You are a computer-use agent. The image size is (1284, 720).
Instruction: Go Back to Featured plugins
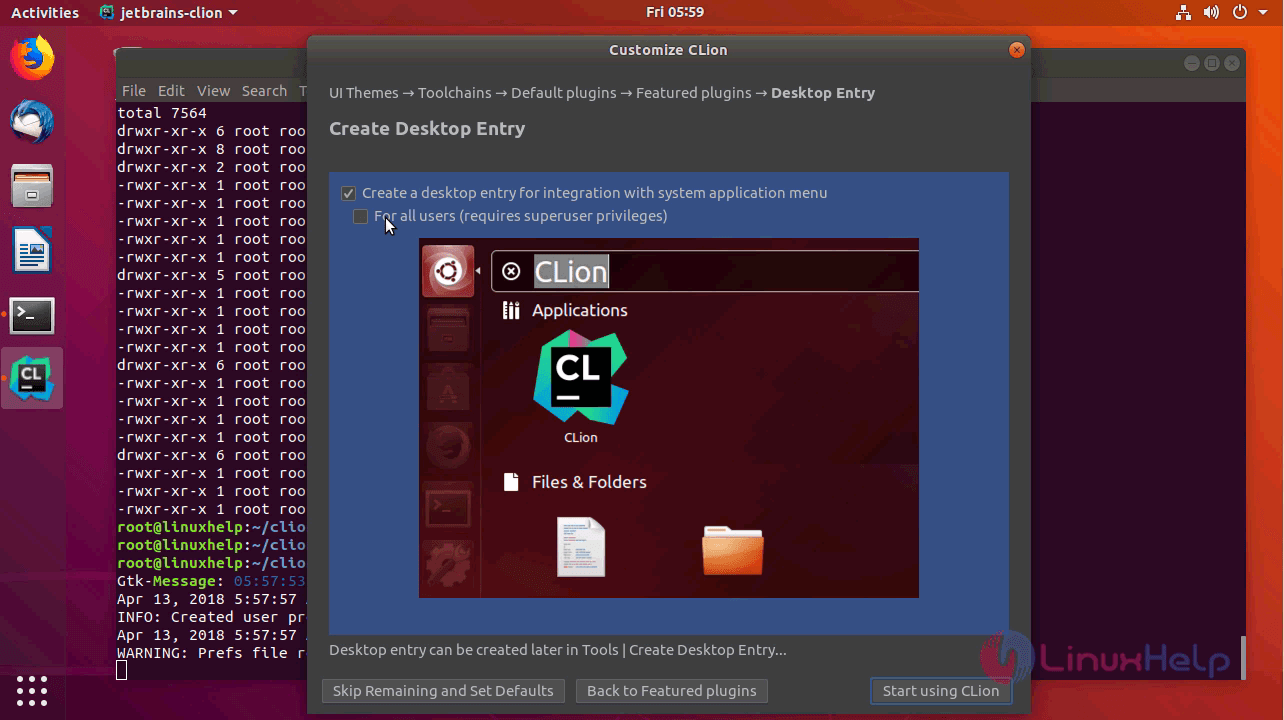pos(671,691)
